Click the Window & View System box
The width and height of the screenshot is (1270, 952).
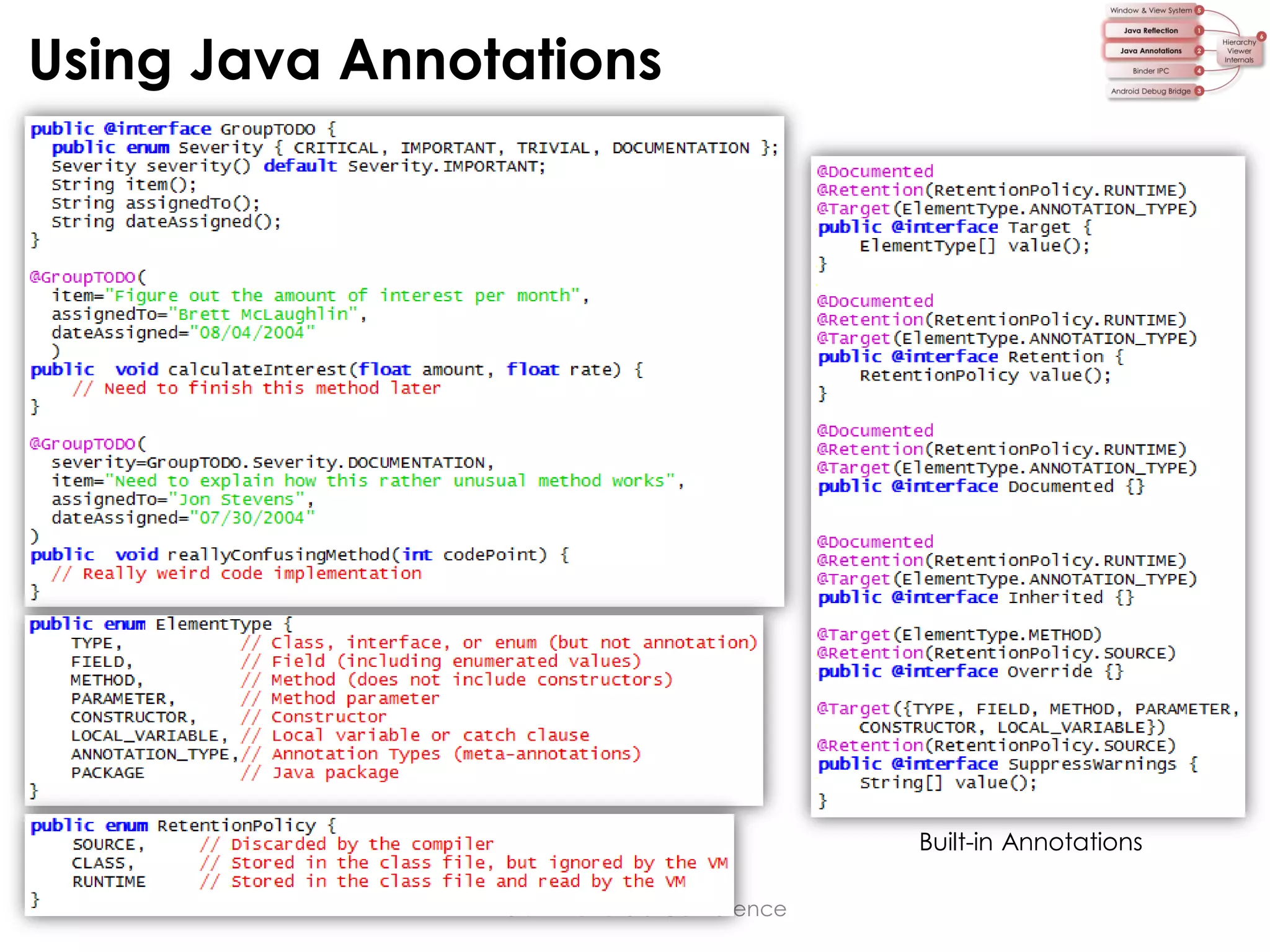click(1150, 11)
